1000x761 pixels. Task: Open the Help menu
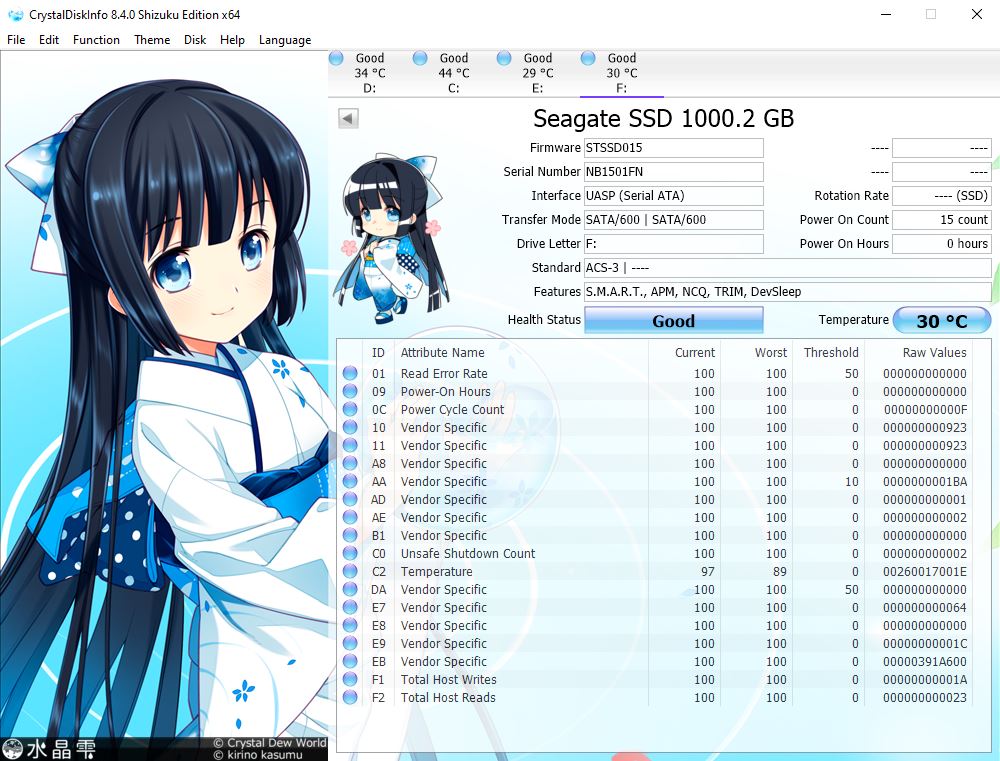(232, 40)
